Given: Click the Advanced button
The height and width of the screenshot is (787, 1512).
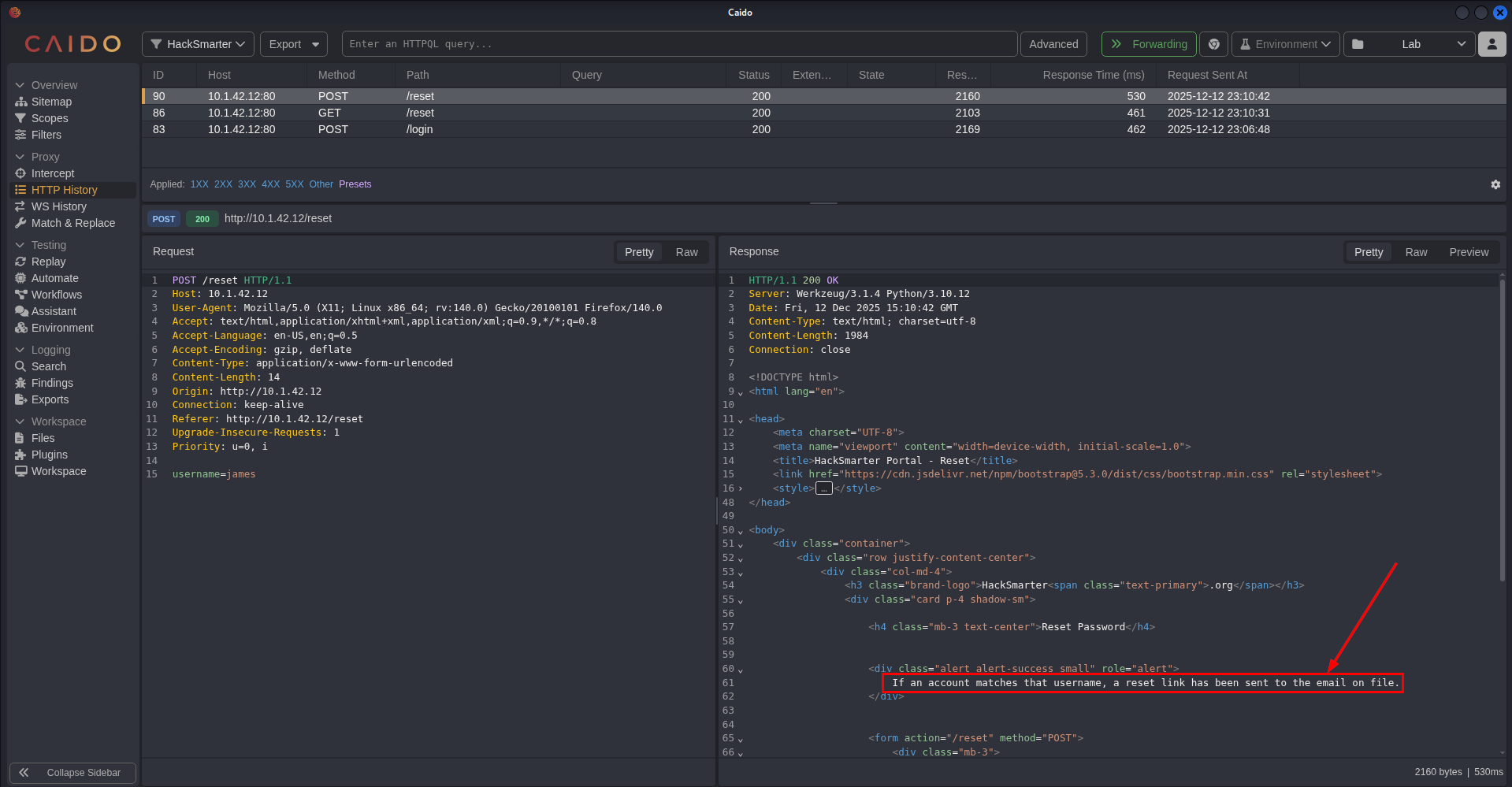Looking at the screenshot, I should [x=1053, y=44].
